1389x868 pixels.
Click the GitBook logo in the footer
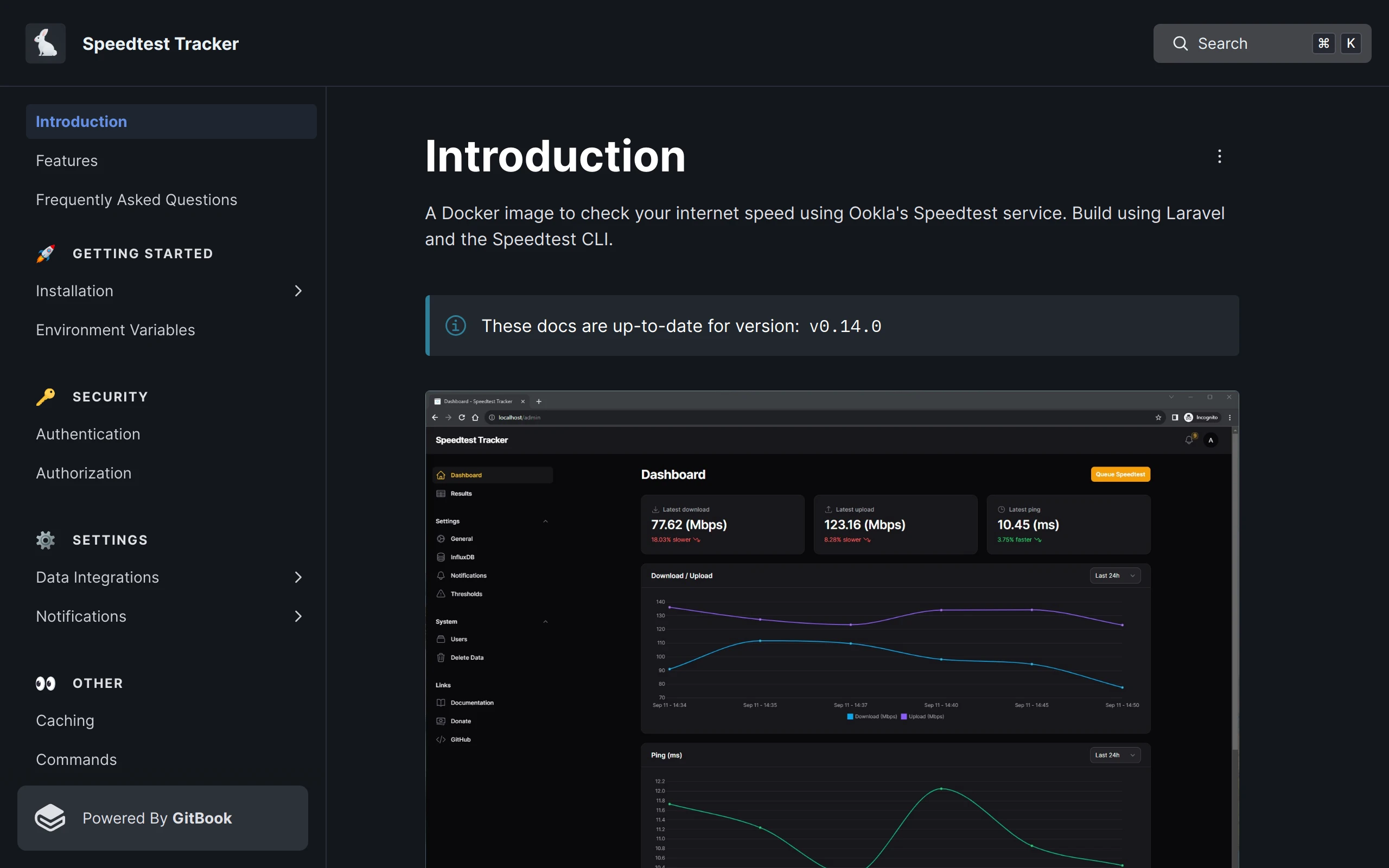coord(50,818)
